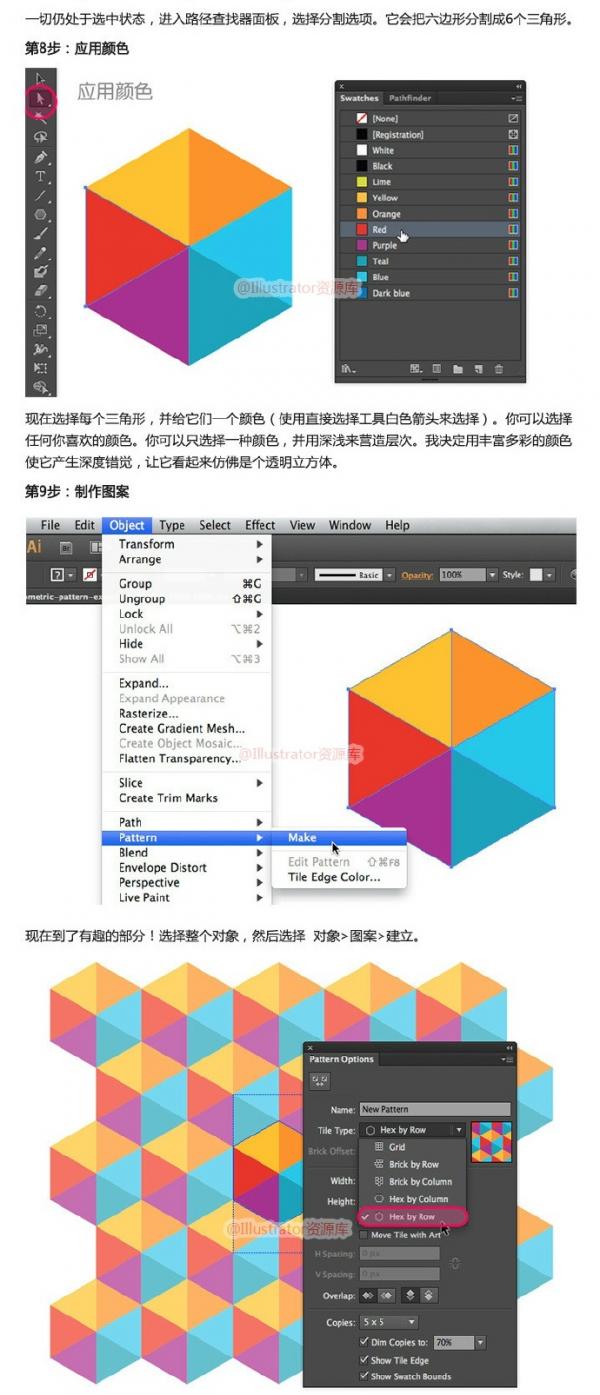
Task: Open the Effect menu in menu bar
Action: pos(260,525)
